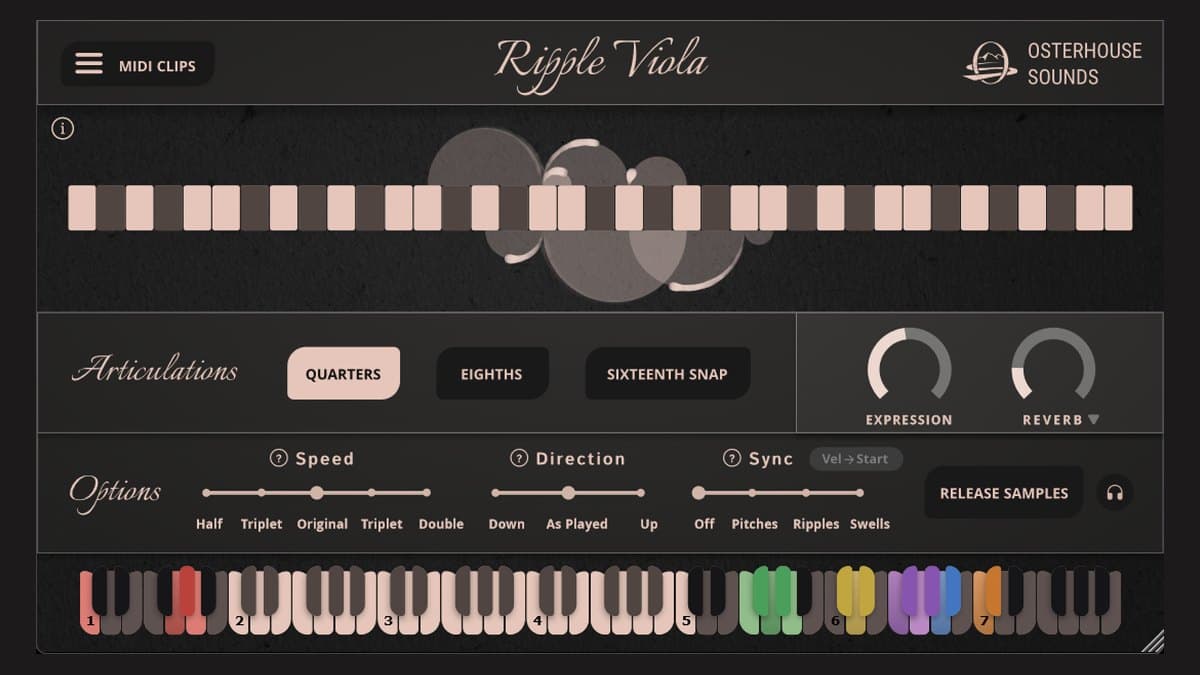Click the Articulations heading
Viewport: 1200px width, 675px height.
155,370
